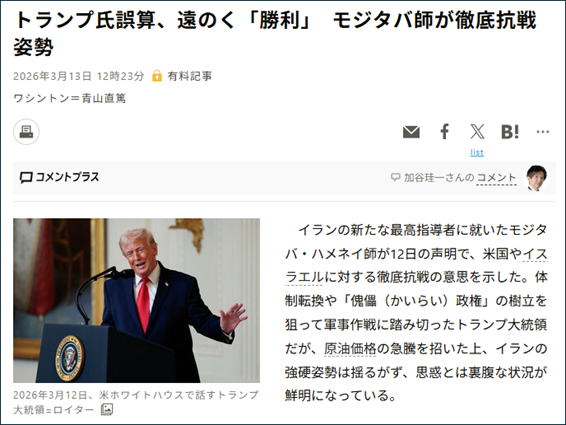Click the image gallery icon in caption

coord(106,409)
